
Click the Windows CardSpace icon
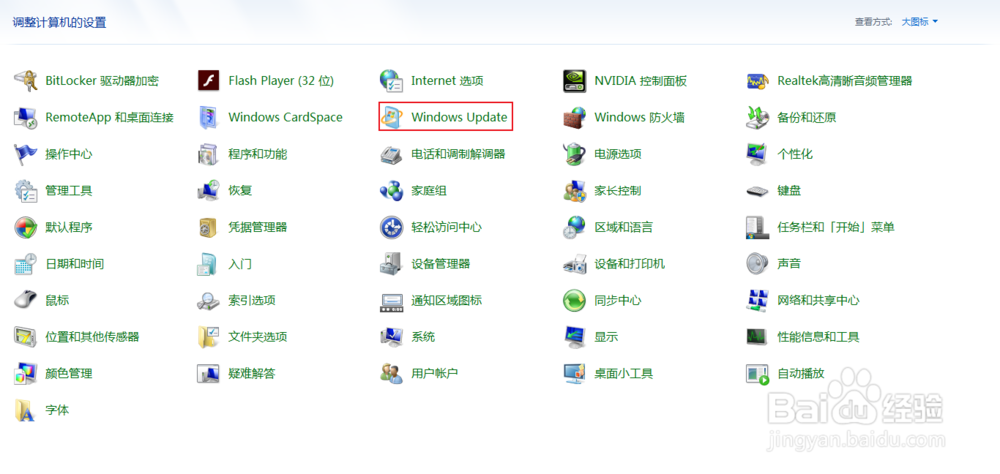click(x=209, y=117)
